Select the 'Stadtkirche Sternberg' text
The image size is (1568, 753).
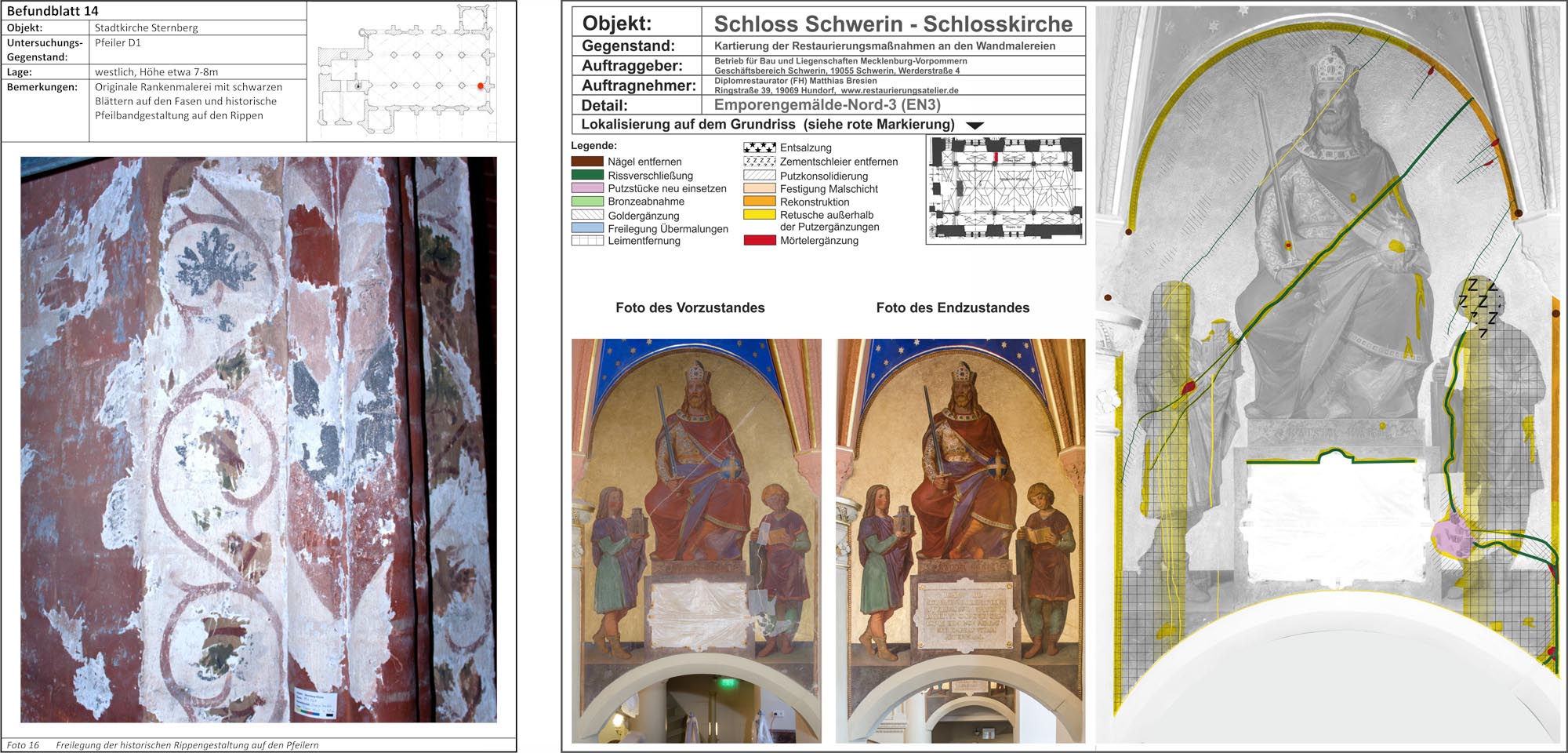pos(147,27)
